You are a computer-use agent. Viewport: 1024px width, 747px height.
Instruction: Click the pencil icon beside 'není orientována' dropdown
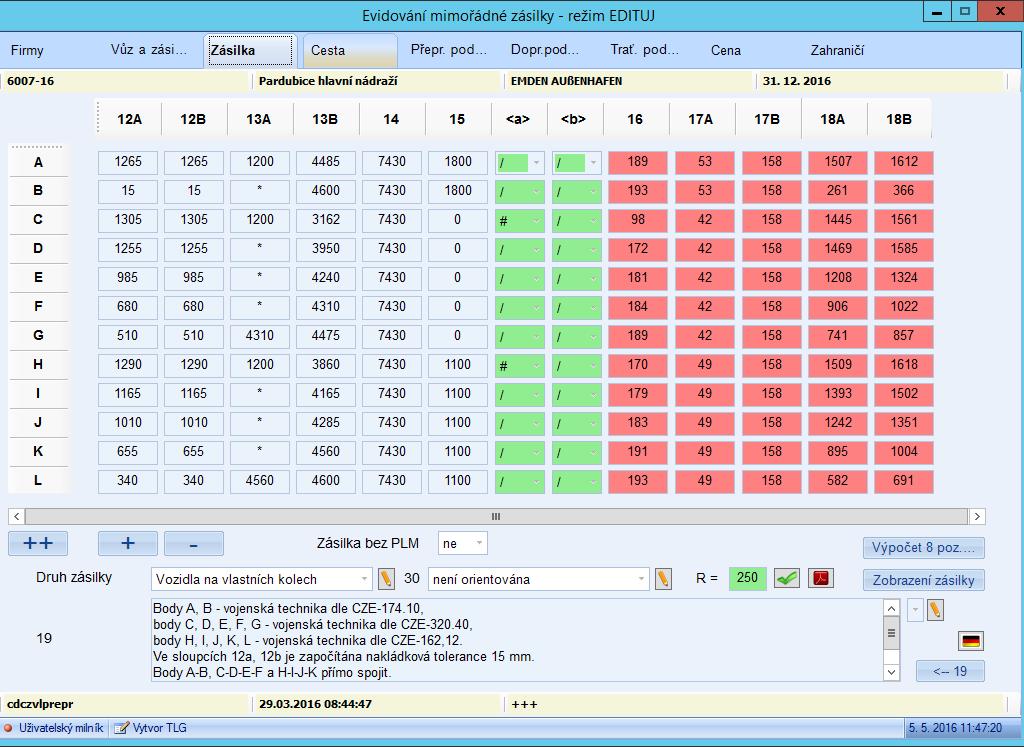coord(663,579)
